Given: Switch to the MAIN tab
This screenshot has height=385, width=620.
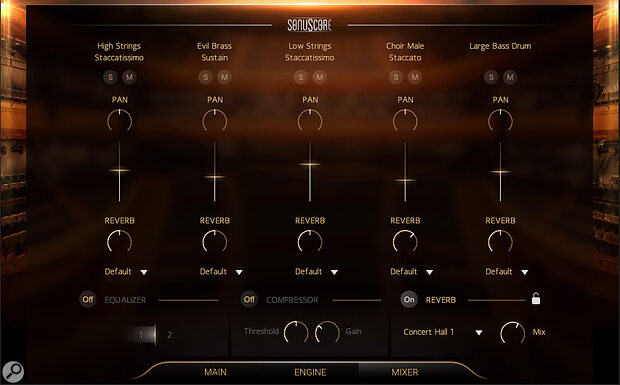Looking at the screenshot, I should pos(215,372).
